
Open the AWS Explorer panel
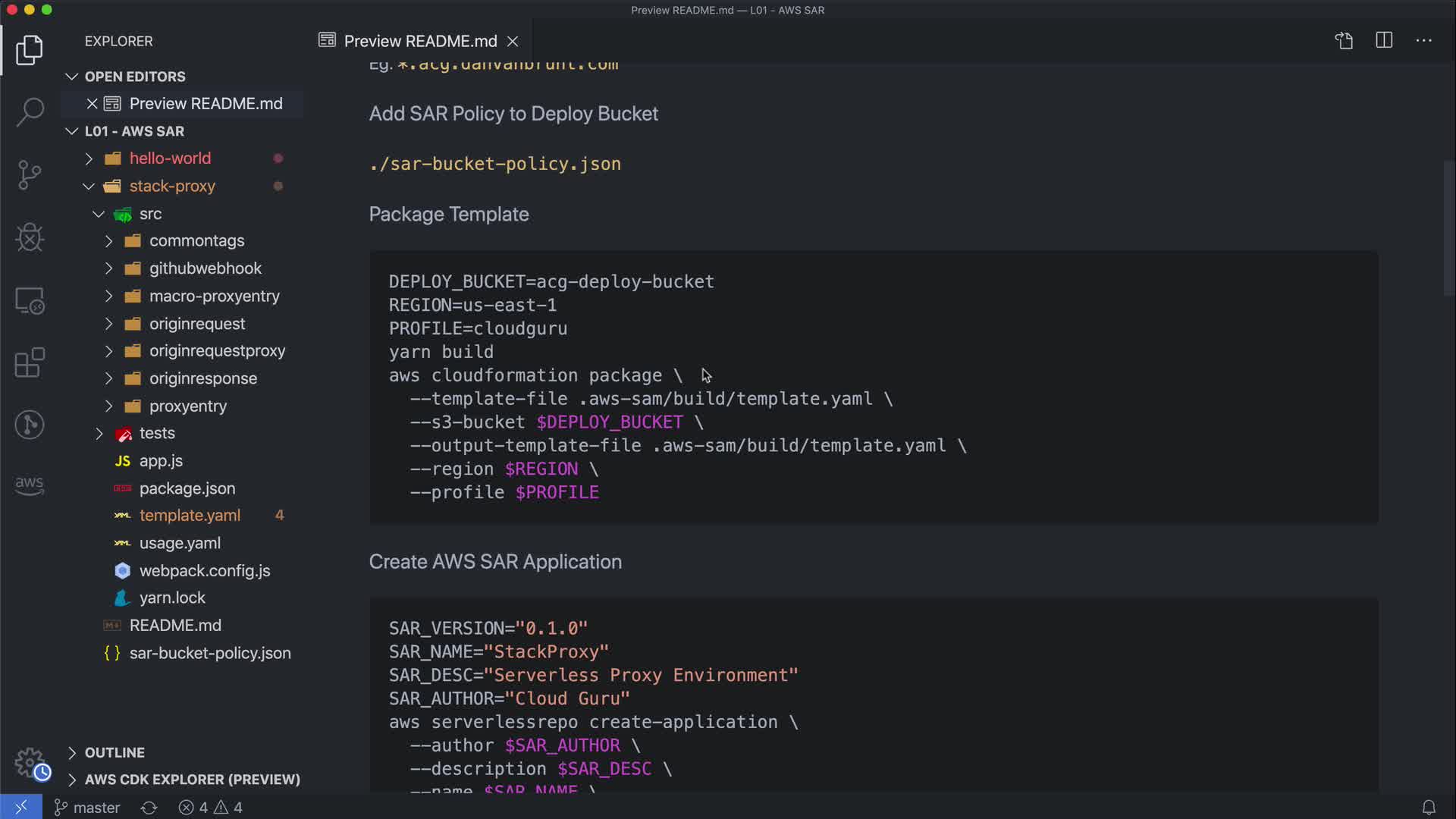(30, 485)
